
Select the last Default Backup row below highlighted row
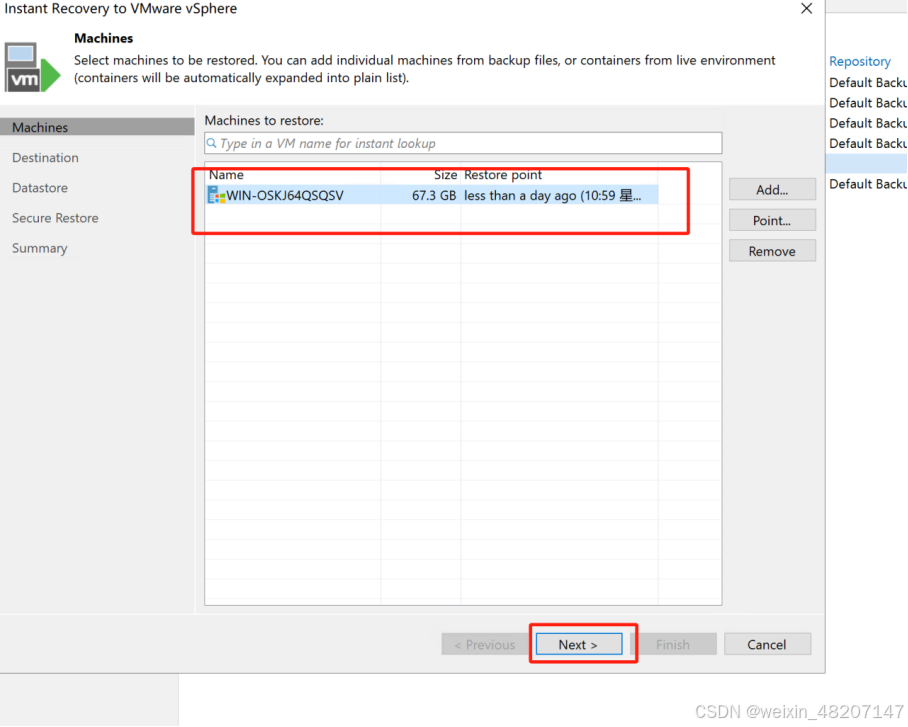(867, 184)
